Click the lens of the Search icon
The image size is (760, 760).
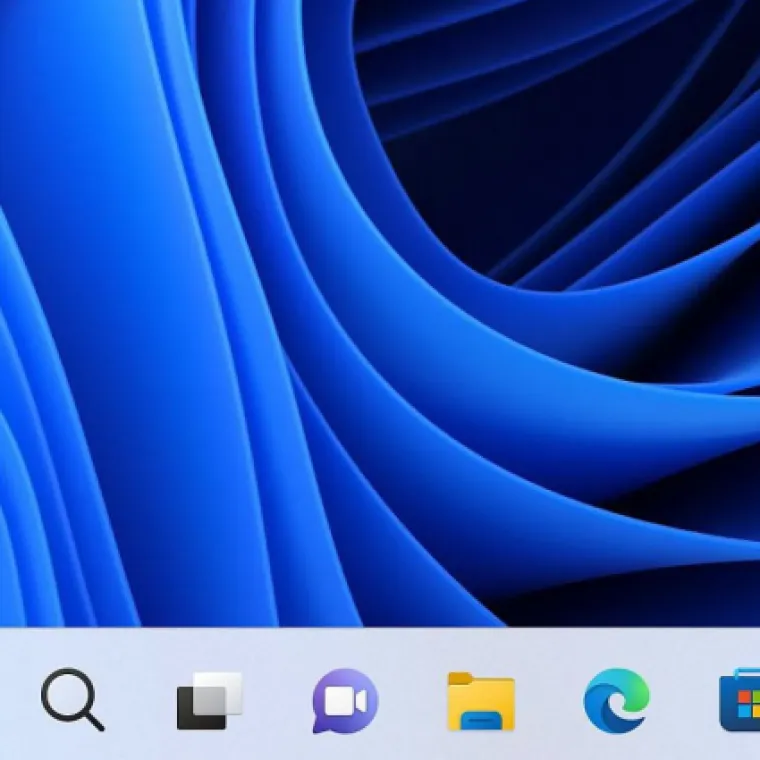[x=66, y=692]
